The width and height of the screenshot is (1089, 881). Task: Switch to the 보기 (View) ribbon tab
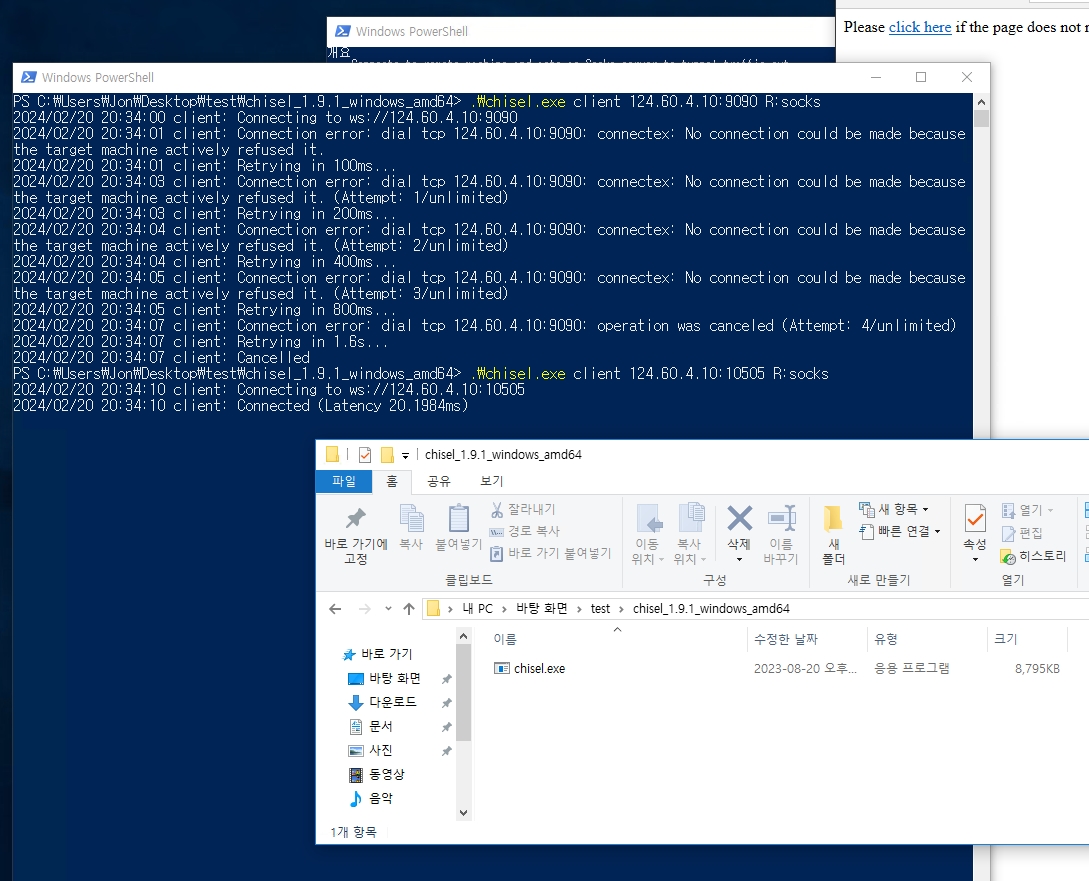491,481
